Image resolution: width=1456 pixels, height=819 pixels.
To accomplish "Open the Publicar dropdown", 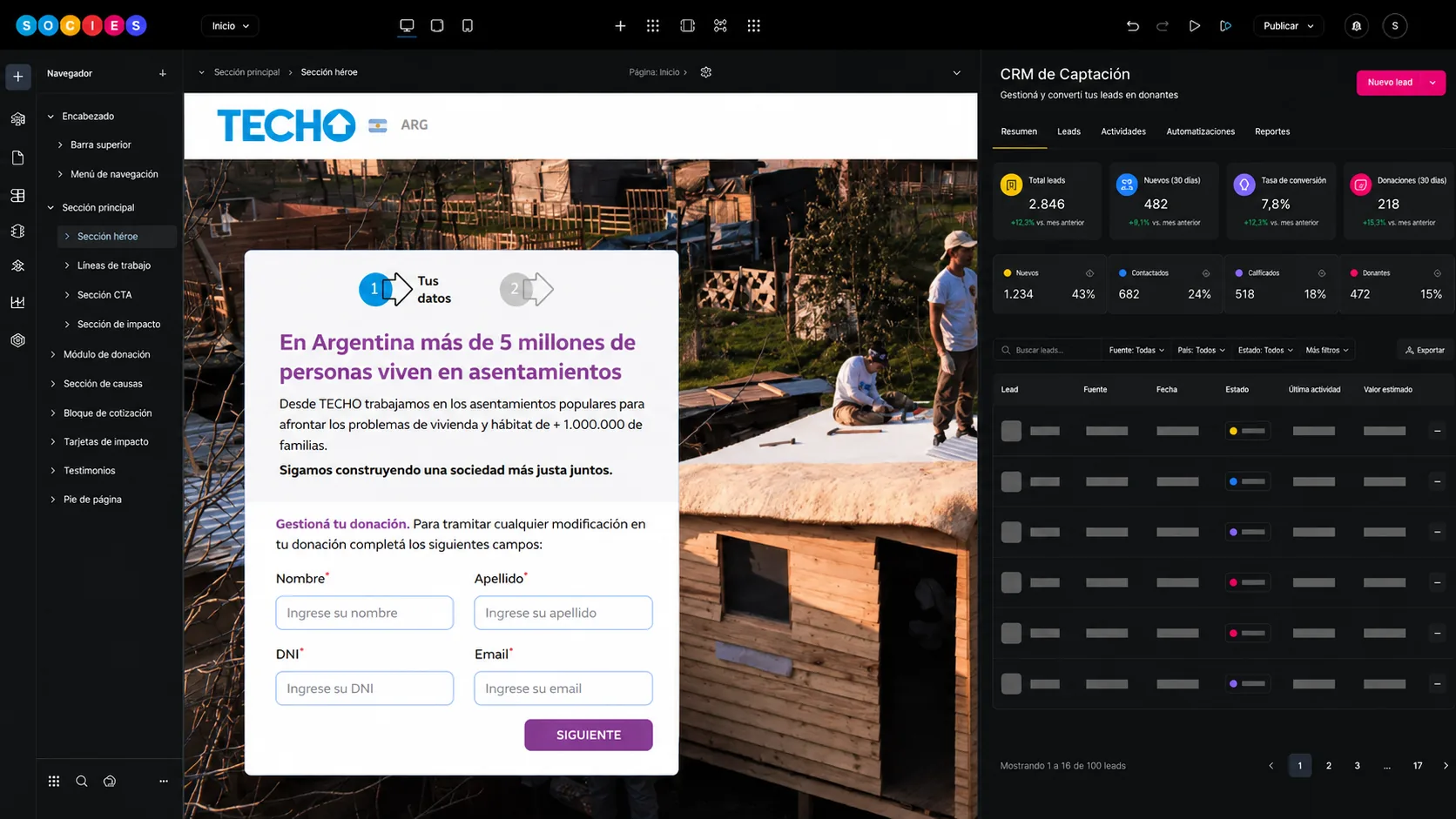I will pyautogui.click(x=1289, y=26).
